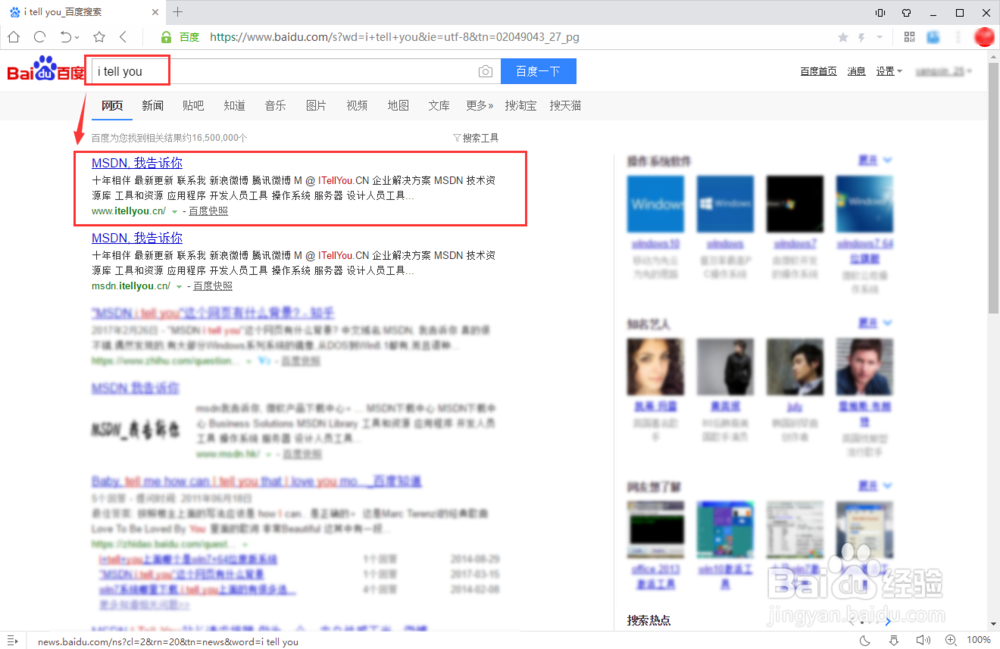Reload the page with the refresh icon

coord(40,37)
